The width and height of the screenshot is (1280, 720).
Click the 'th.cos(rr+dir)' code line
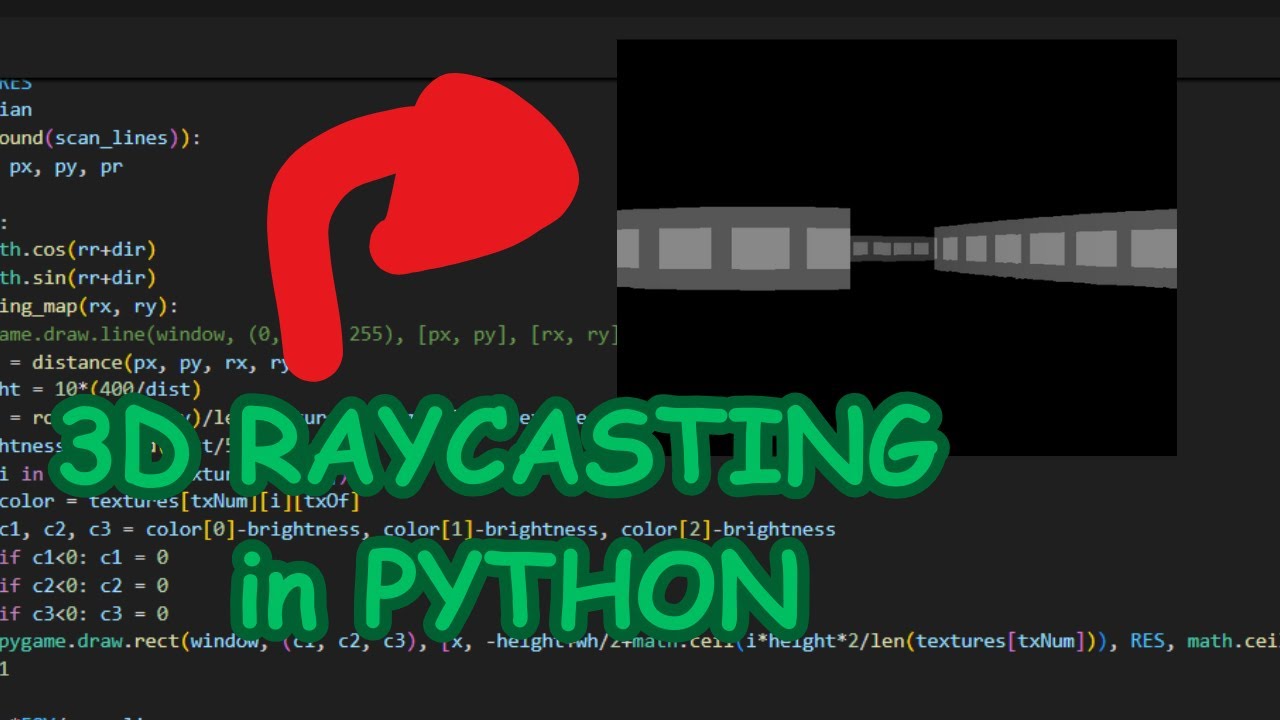pyautogui.click(x=78, y=250)
